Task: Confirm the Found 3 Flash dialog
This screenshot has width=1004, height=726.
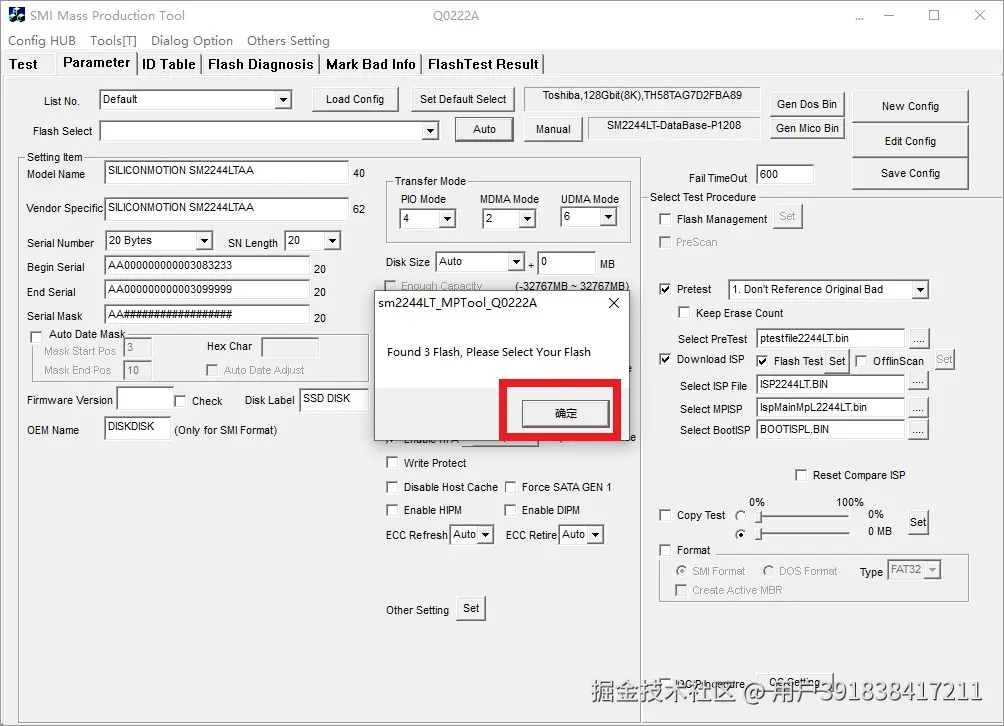Action: tap(565, 413)
